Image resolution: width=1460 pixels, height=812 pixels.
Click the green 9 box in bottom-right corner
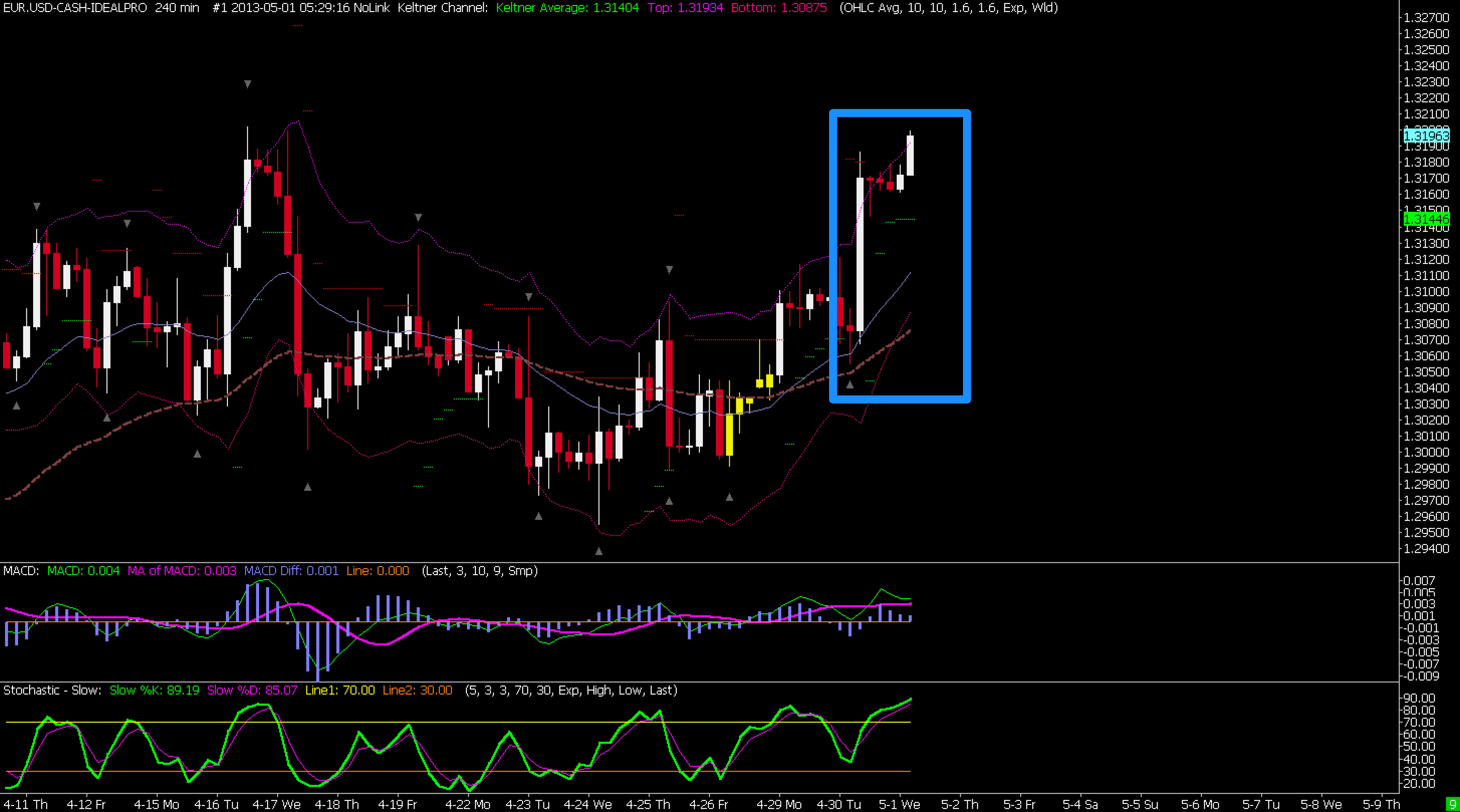(1453, 804)
